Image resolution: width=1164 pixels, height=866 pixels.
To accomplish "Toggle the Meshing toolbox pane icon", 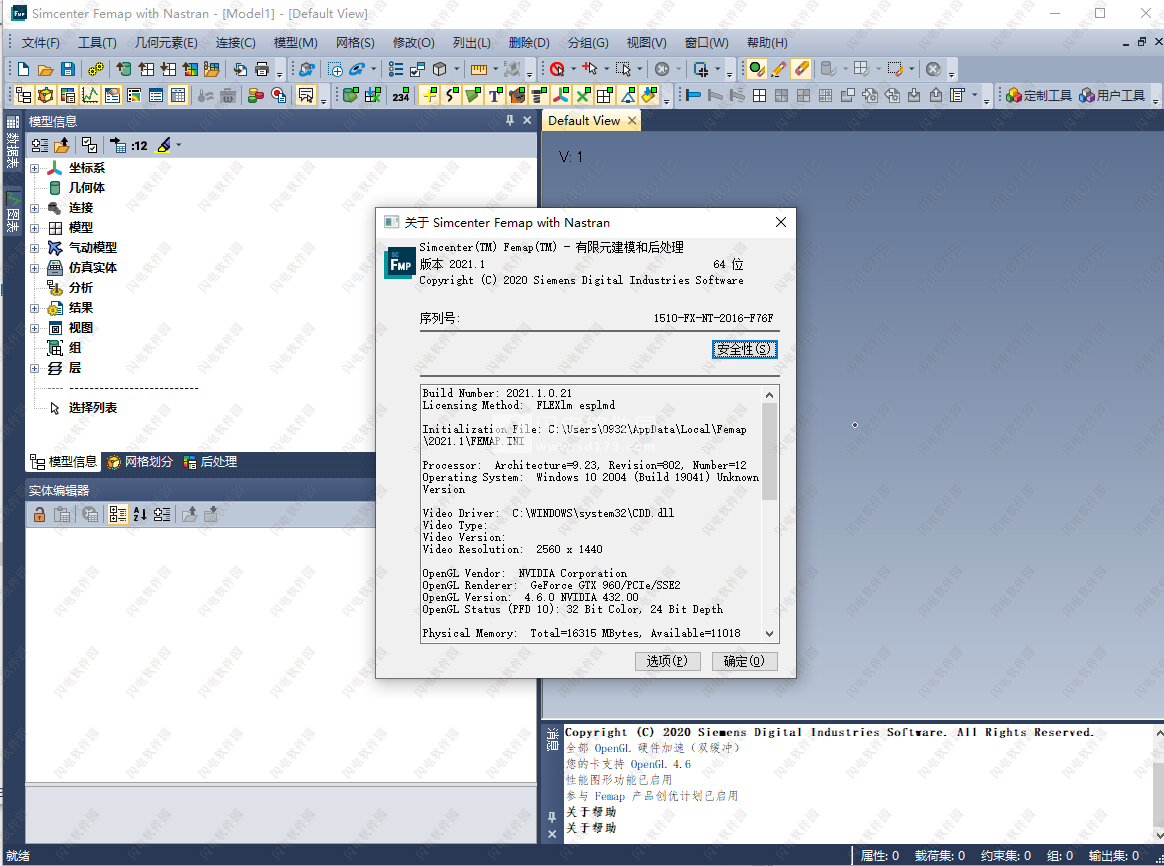I will pyautogui.click(x=45, y=95).
